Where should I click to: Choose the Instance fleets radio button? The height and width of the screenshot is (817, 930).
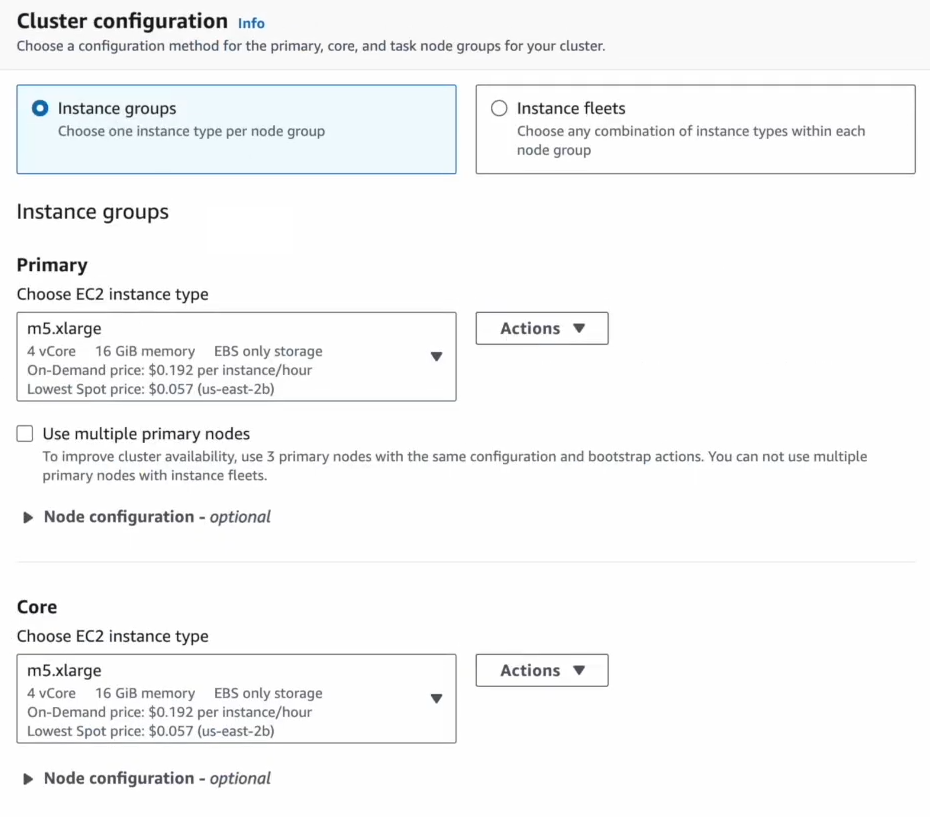click(499, 108)
